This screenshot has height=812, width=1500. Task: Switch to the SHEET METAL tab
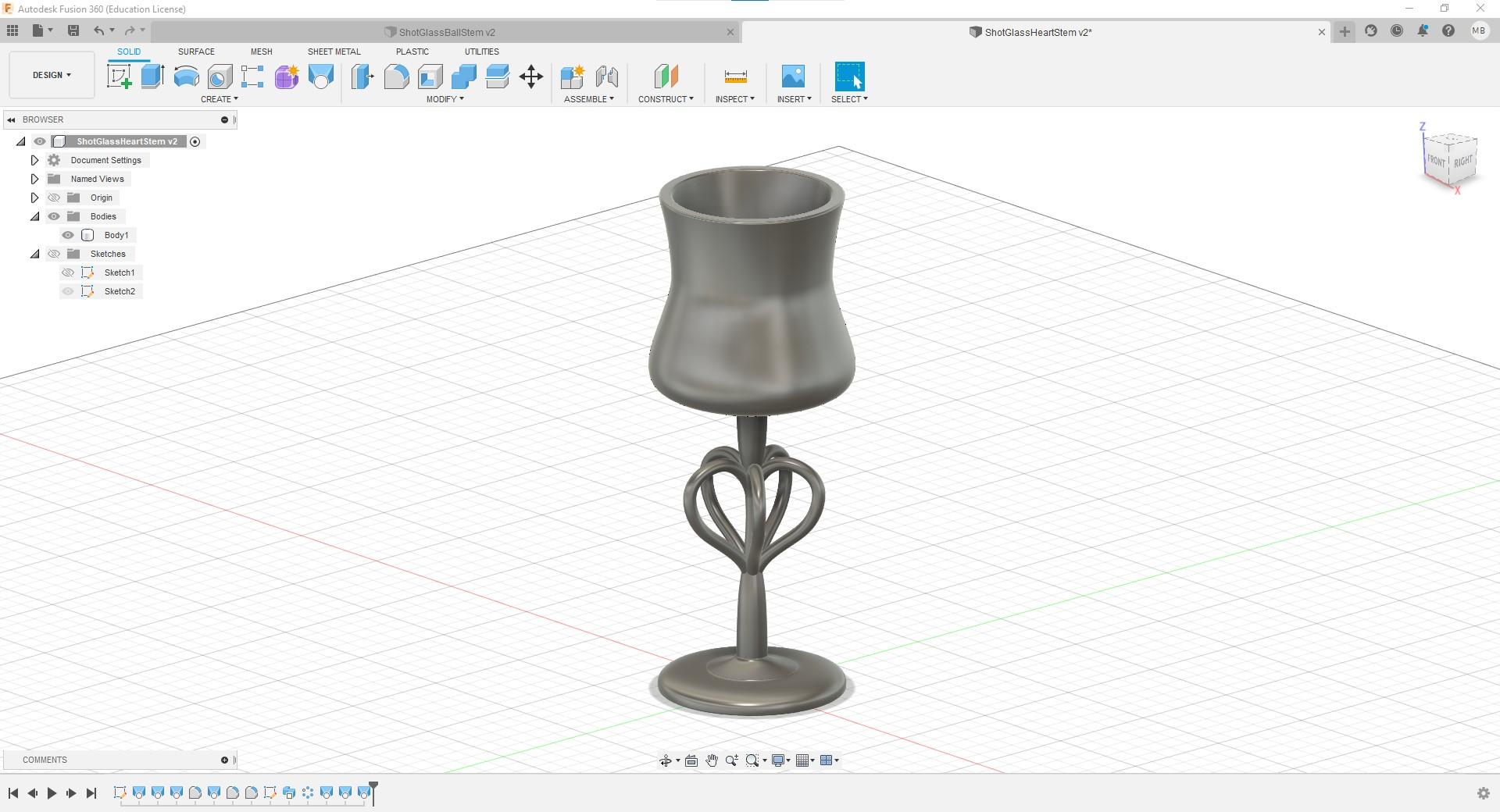pyautogui.click(x=334, y=52)
